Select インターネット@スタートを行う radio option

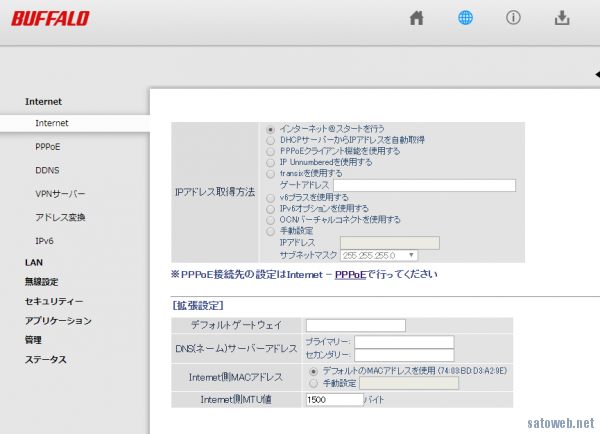click(x=270, y=130)
